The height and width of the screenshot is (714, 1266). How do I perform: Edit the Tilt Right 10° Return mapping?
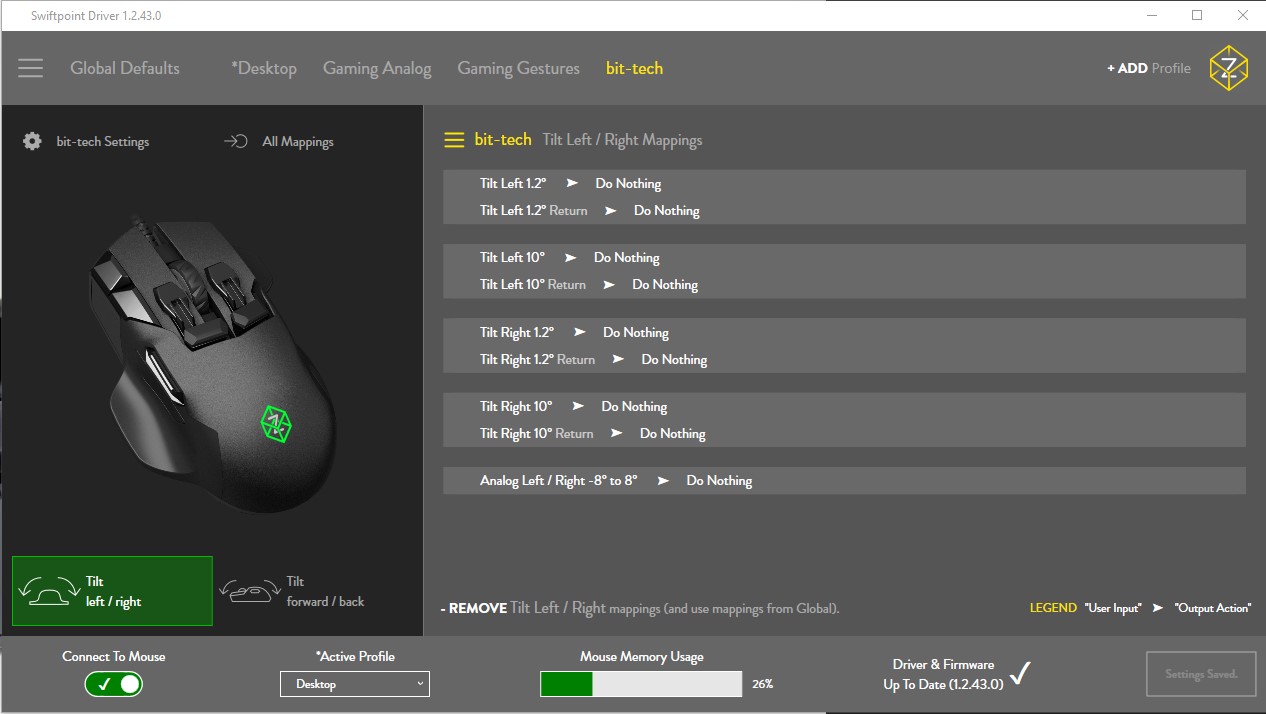(x=844, y=433)
